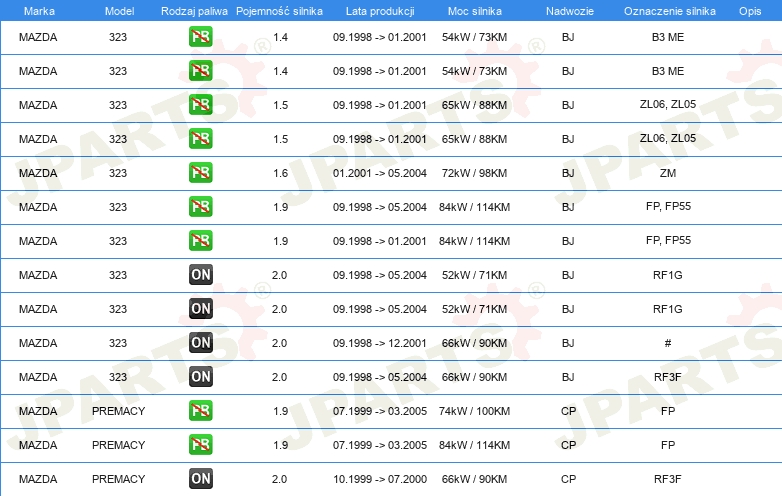Image resolution: width=782 pixels, height=496 pixels.
Task: Select the '#' engine code cell
Action: pos(668,343)
